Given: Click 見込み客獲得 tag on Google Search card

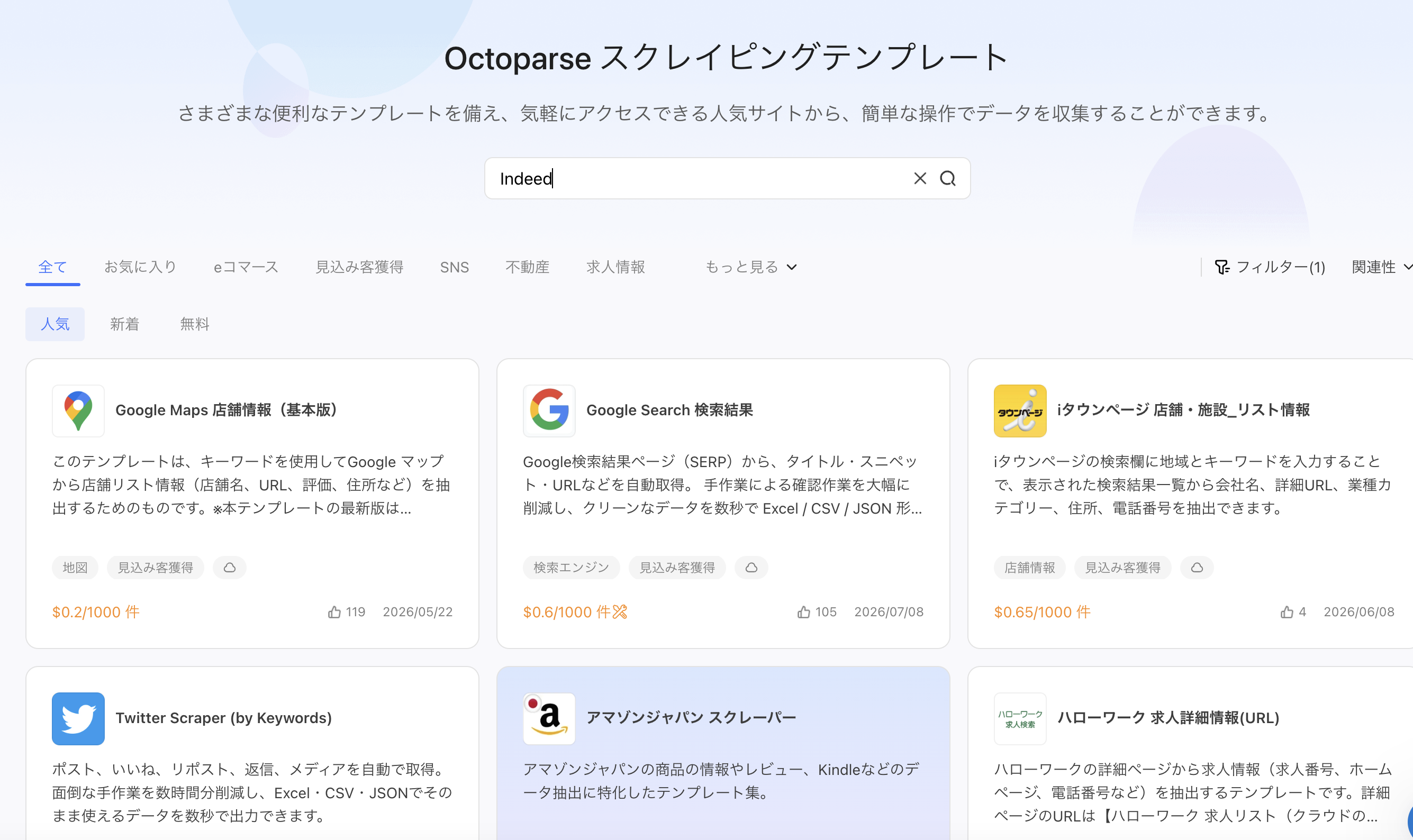Looking at the screenshot, I should pos(677,567).
